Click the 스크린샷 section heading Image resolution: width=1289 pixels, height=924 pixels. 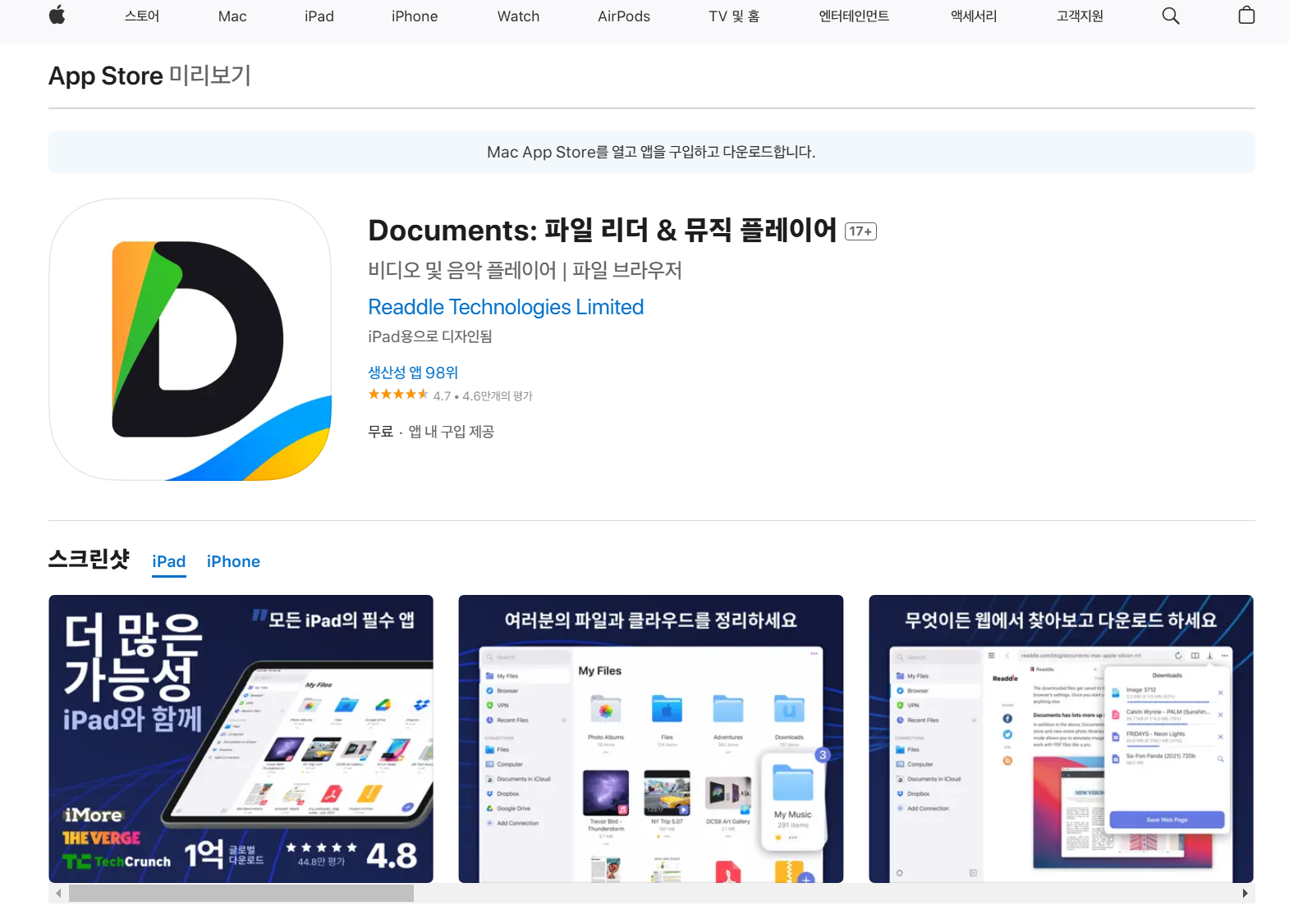pyautogui.click(x=89, y=560)
